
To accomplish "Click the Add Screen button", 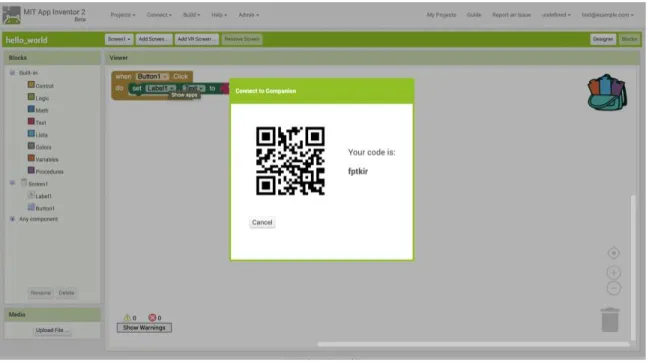I will 153,39.
